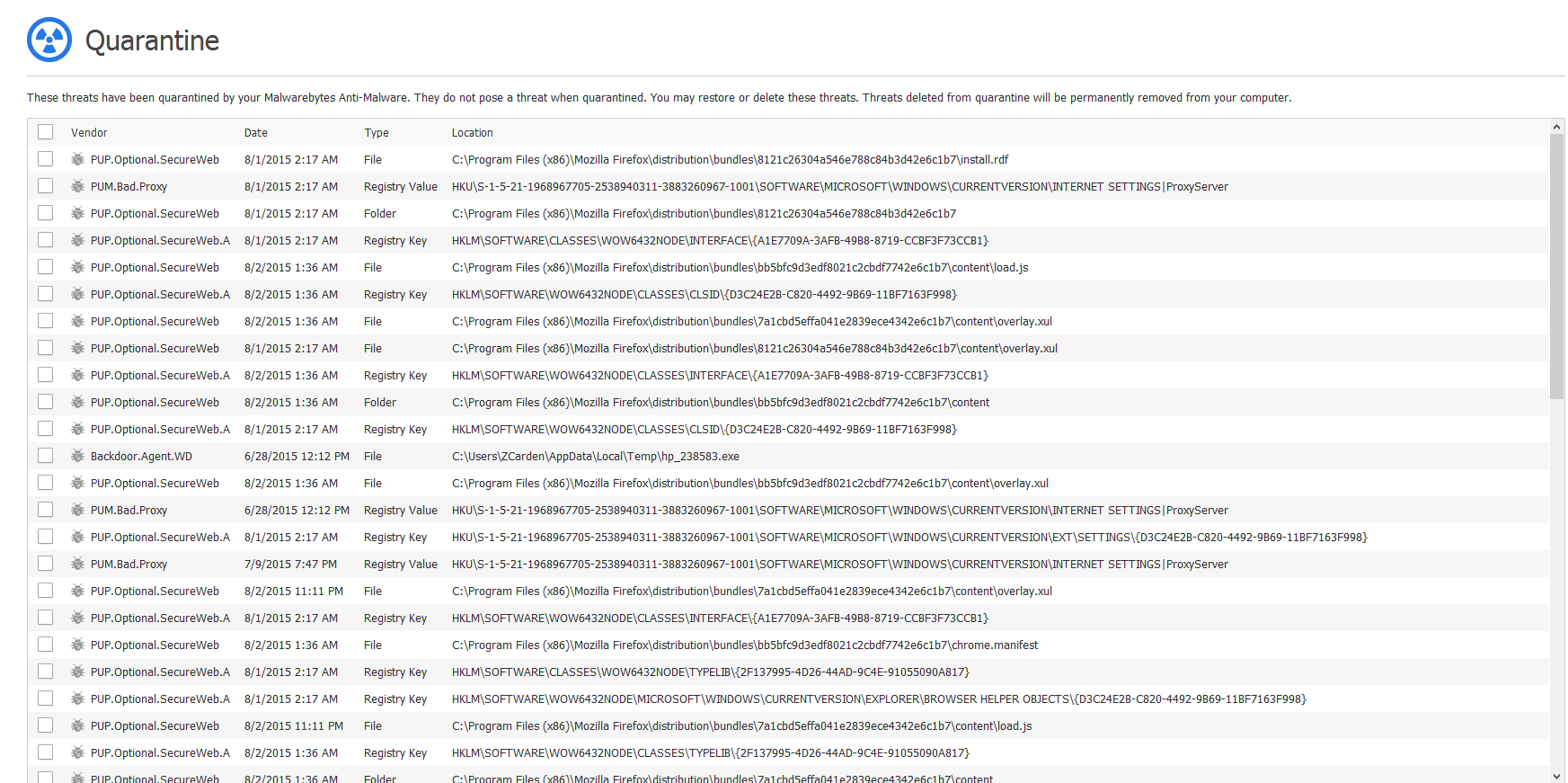Click bug icon for WOW6432NODE\CLASSES\INTERFACE 8/2/2015 row

point(78,375)
